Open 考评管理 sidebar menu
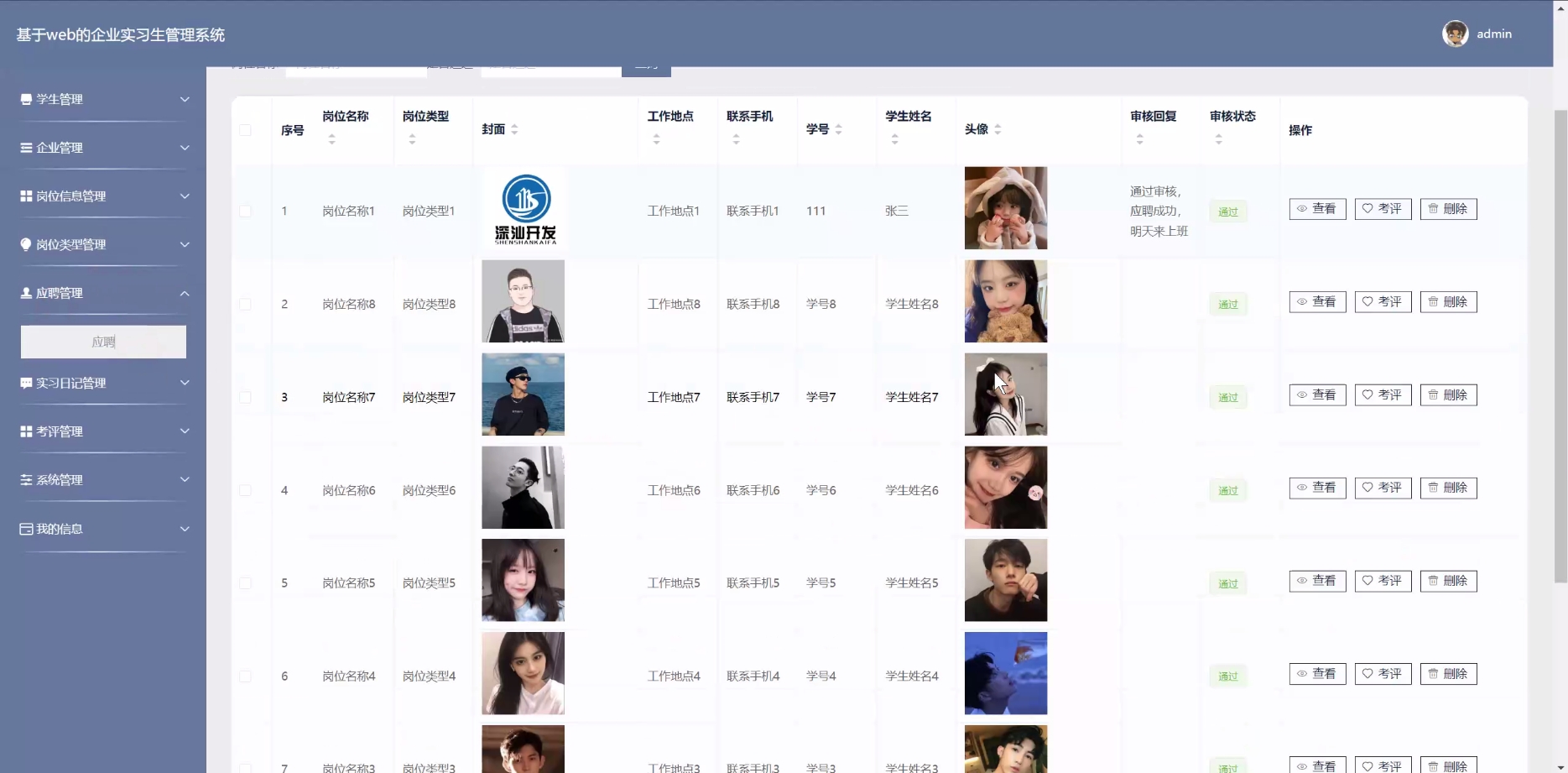The width and height of the screenshot is (1568, 773). 103,431
